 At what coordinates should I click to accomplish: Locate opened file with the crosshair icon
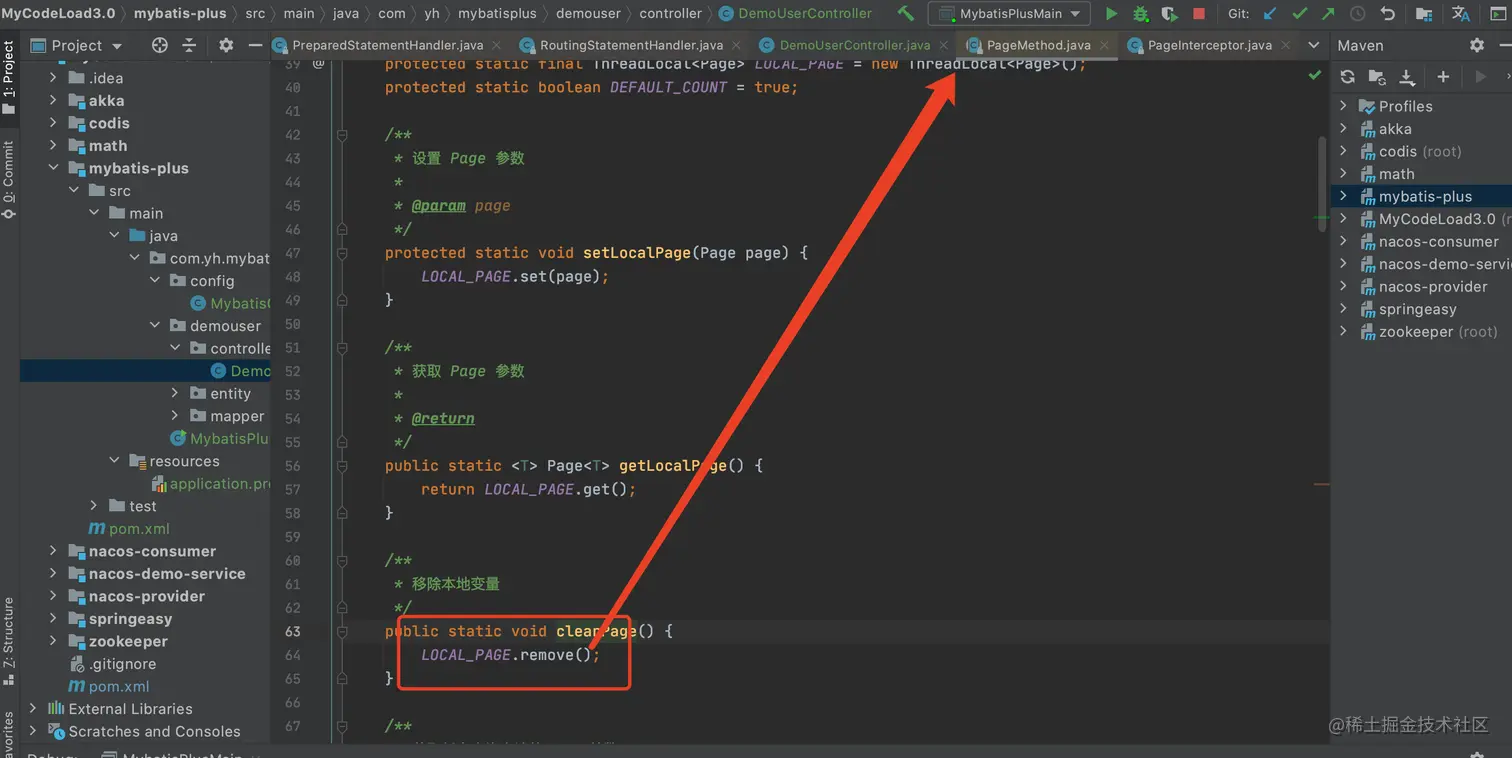tap(159, 45)
